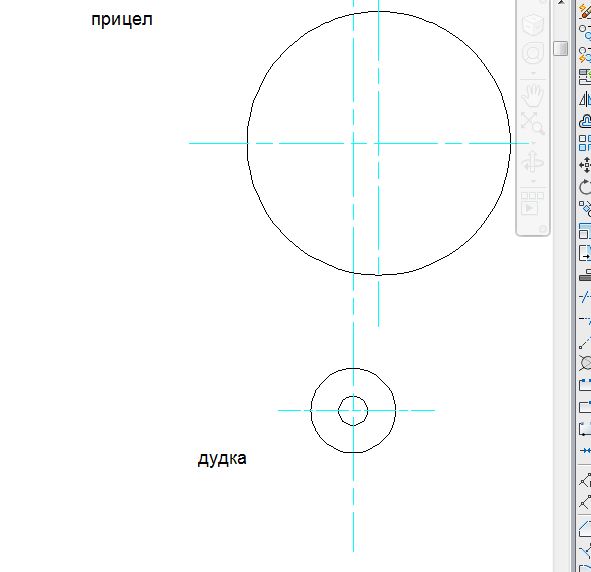
Task: Select the text label прицел
Action: tap(122, 20)
